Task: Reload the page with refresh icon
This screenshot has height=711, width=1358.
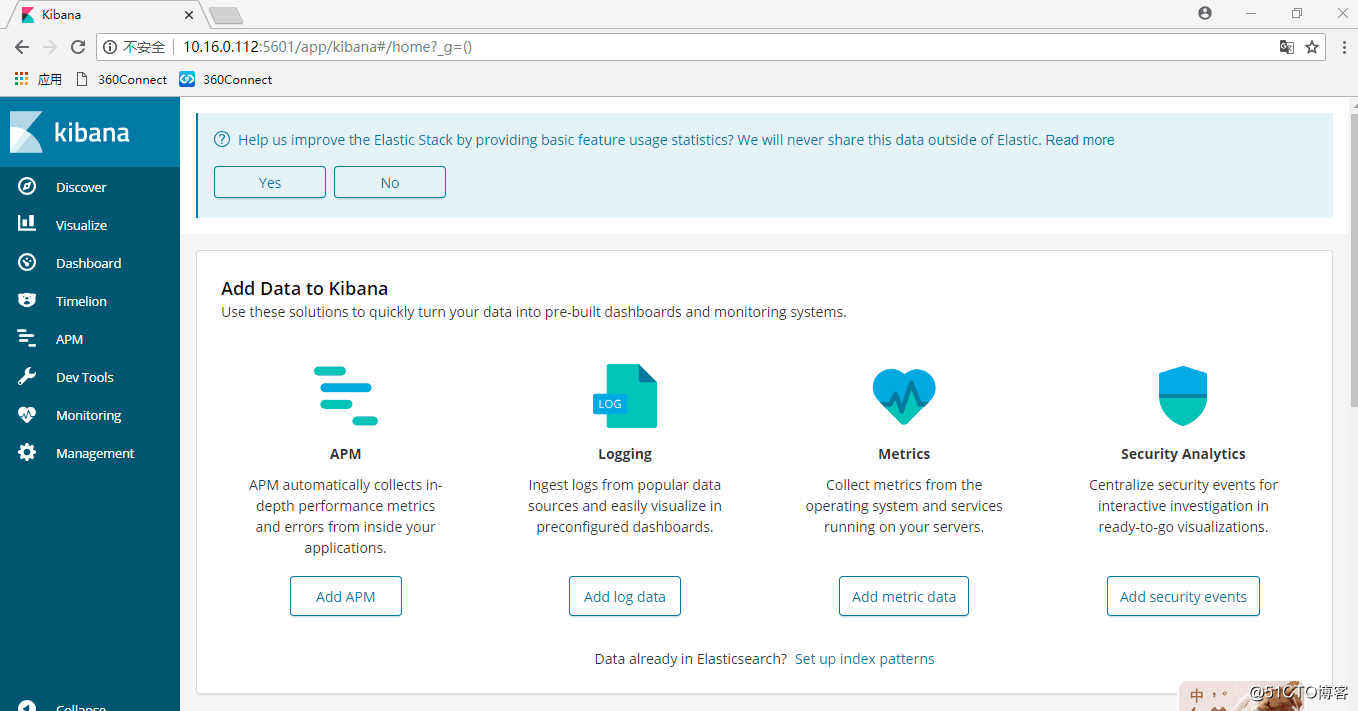Action: [78, 47]
